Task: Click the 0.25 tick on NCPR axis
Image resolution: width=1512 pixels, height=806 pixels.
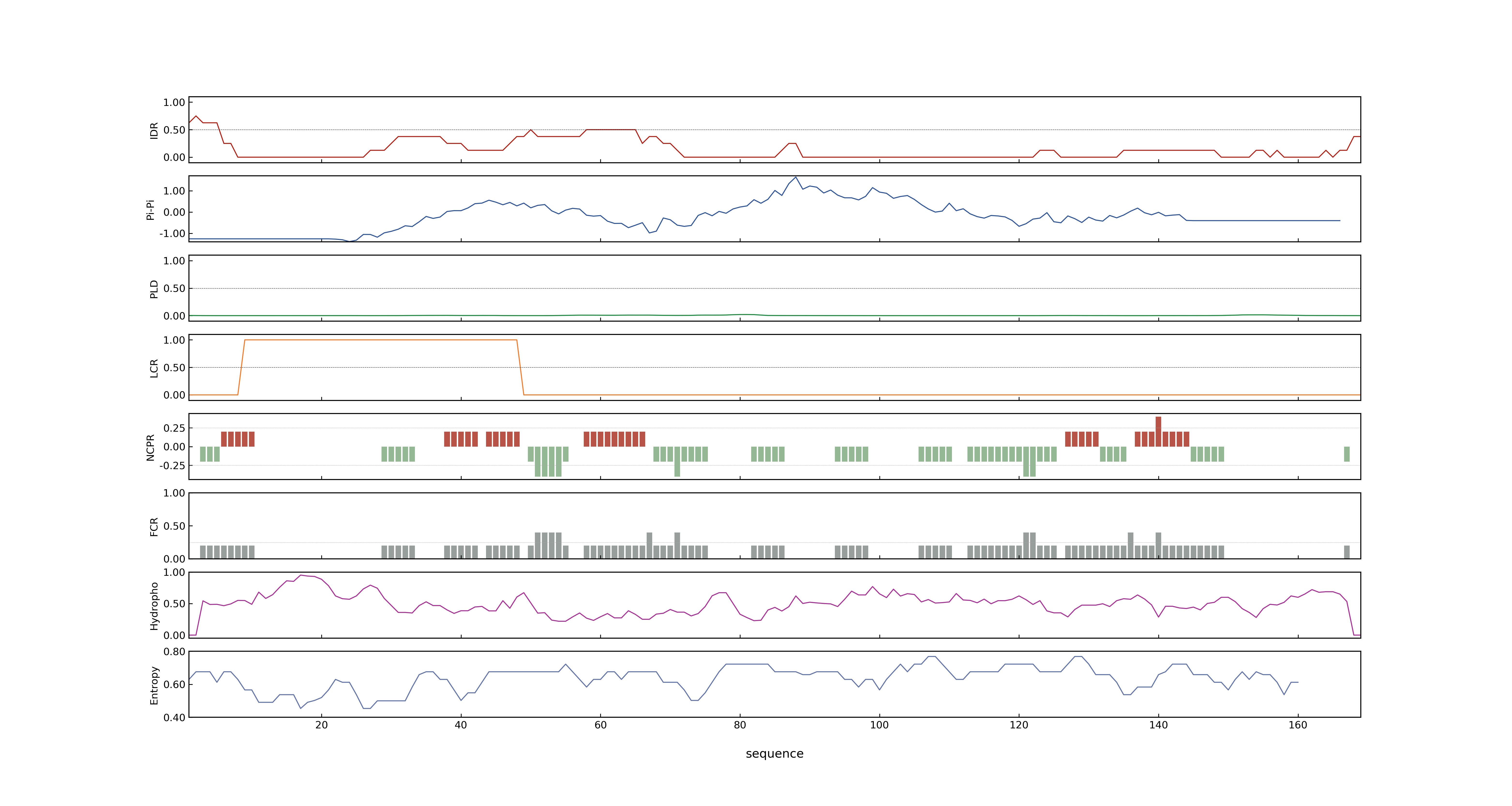Action: [x=174, y=428]
